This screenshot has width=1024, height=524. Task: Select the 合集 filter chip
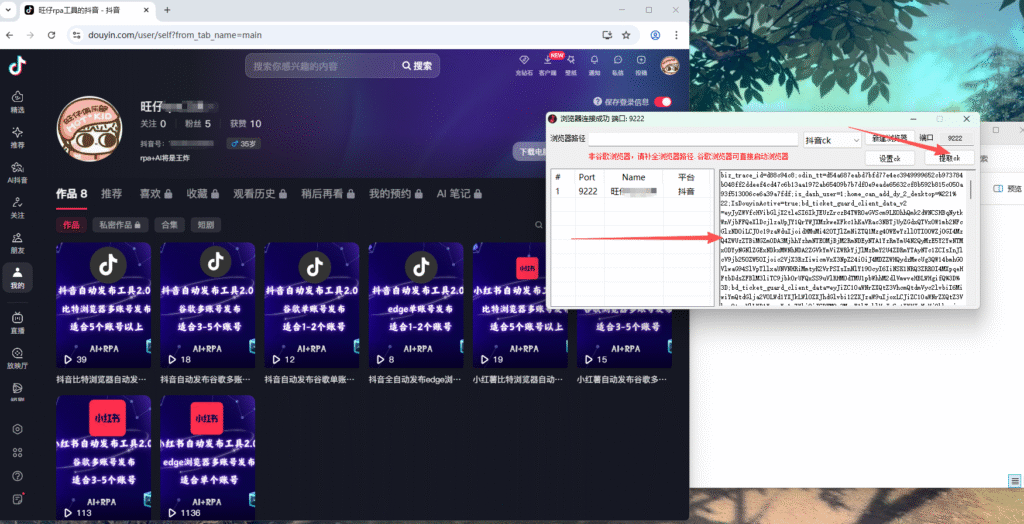(169, 225)
